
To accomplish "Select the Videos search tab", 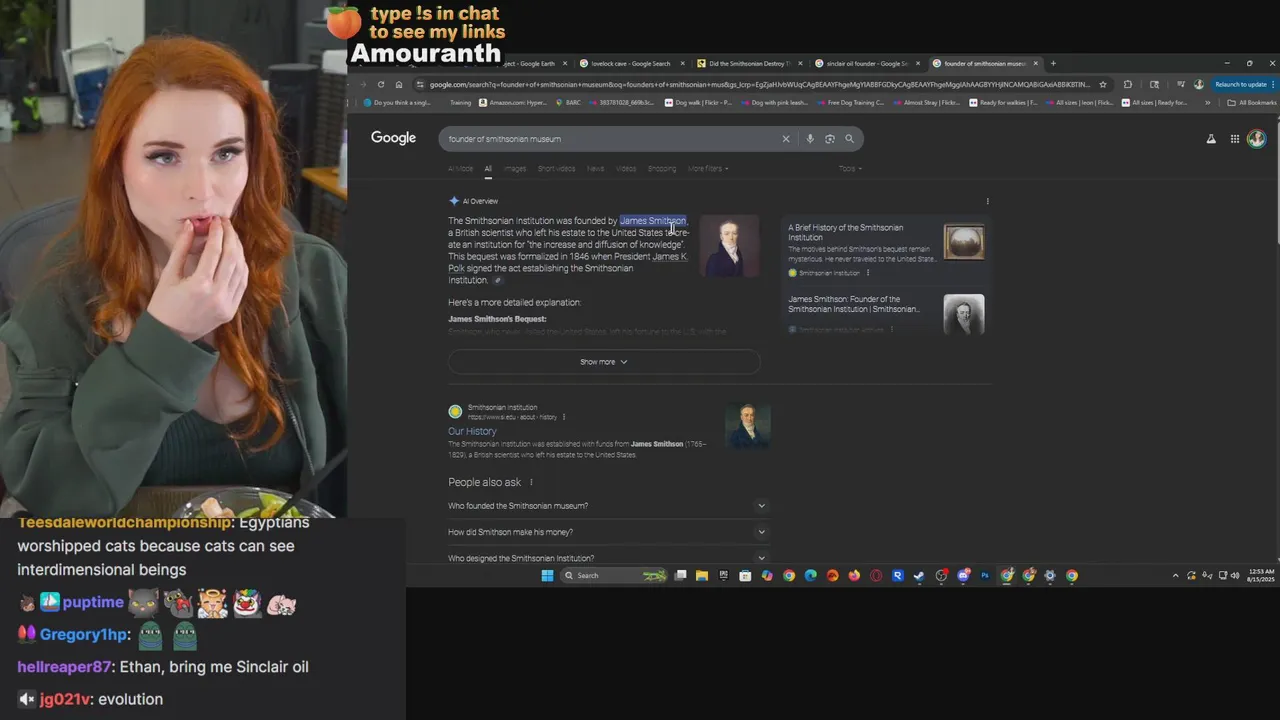I will pos(626,168).
